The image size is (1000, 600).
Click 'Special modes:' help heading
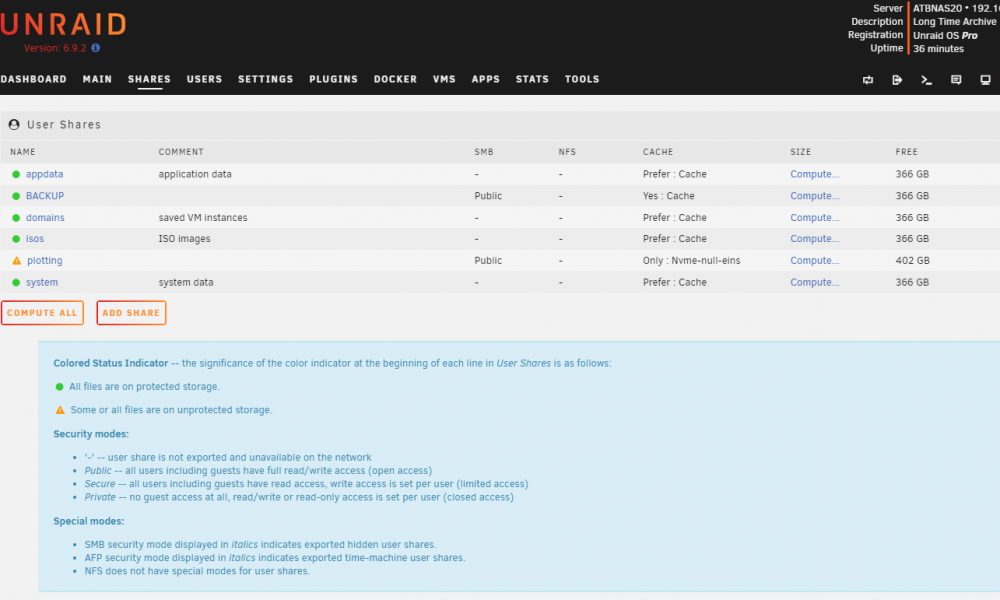click(x=89, y=521)
